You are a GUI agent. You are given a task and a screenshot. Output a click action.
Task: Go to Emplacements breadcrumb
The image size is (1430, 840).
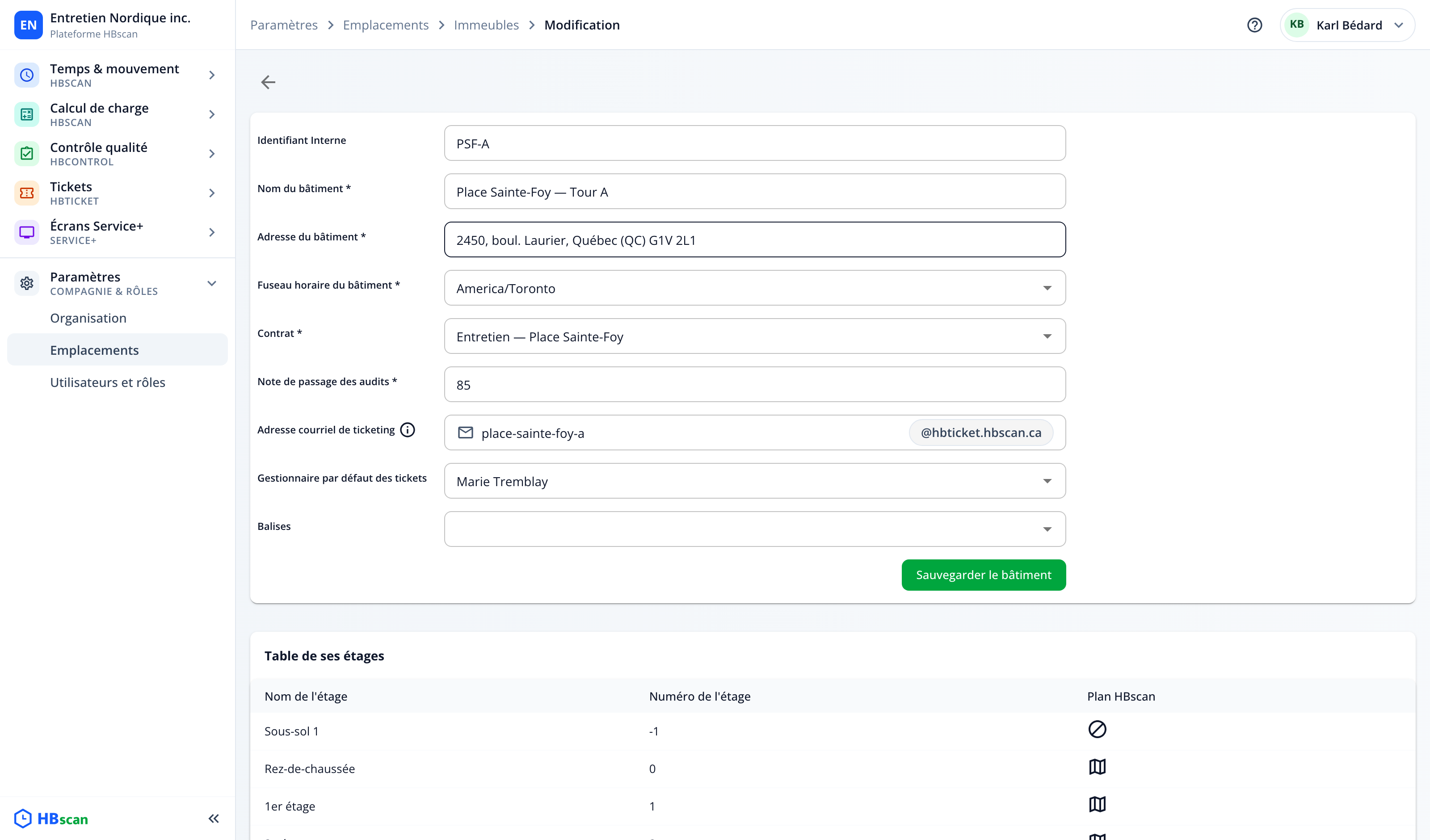coord(385,25)
